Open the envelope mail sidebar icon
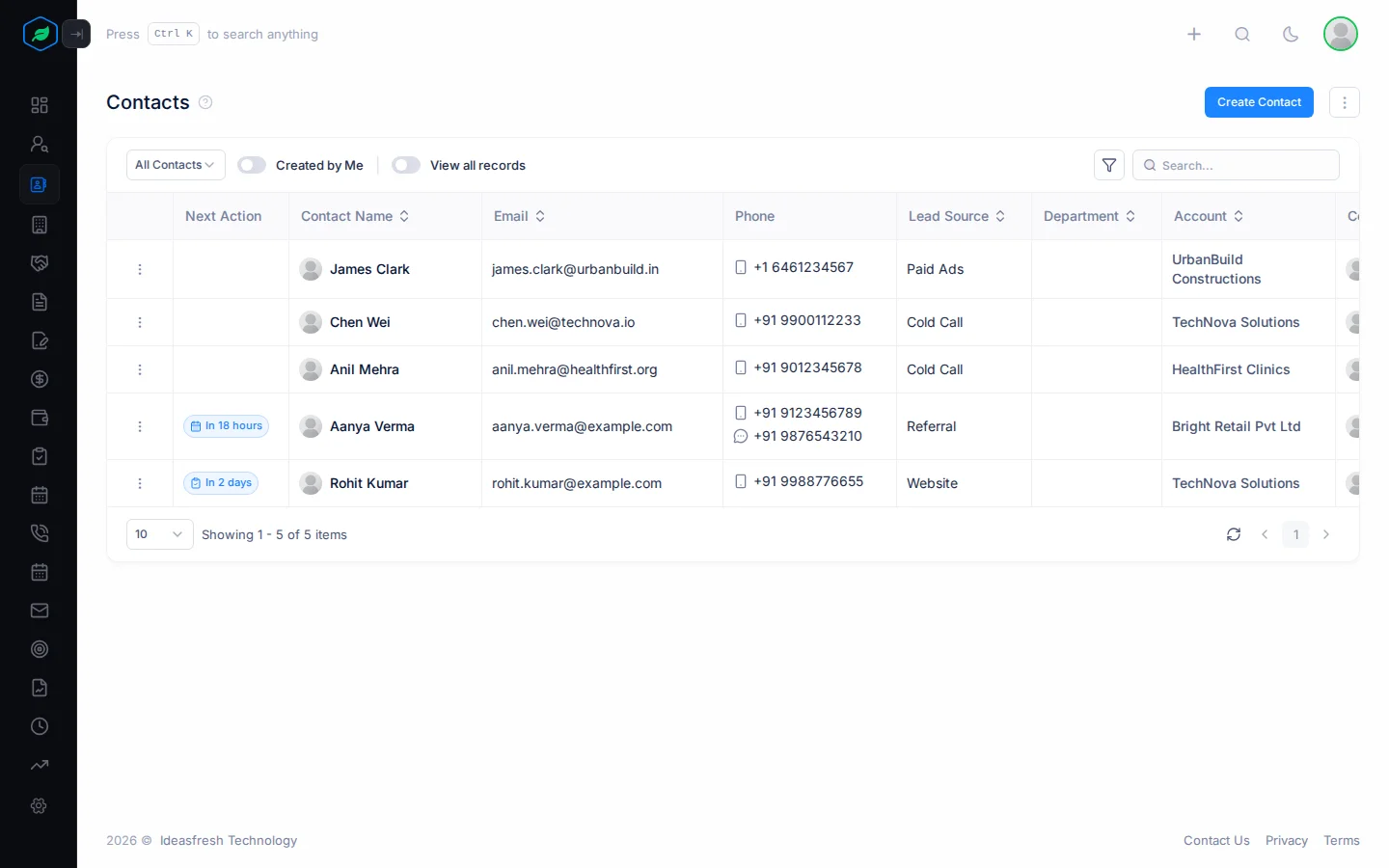1389x868 pixels. (40, 610)
